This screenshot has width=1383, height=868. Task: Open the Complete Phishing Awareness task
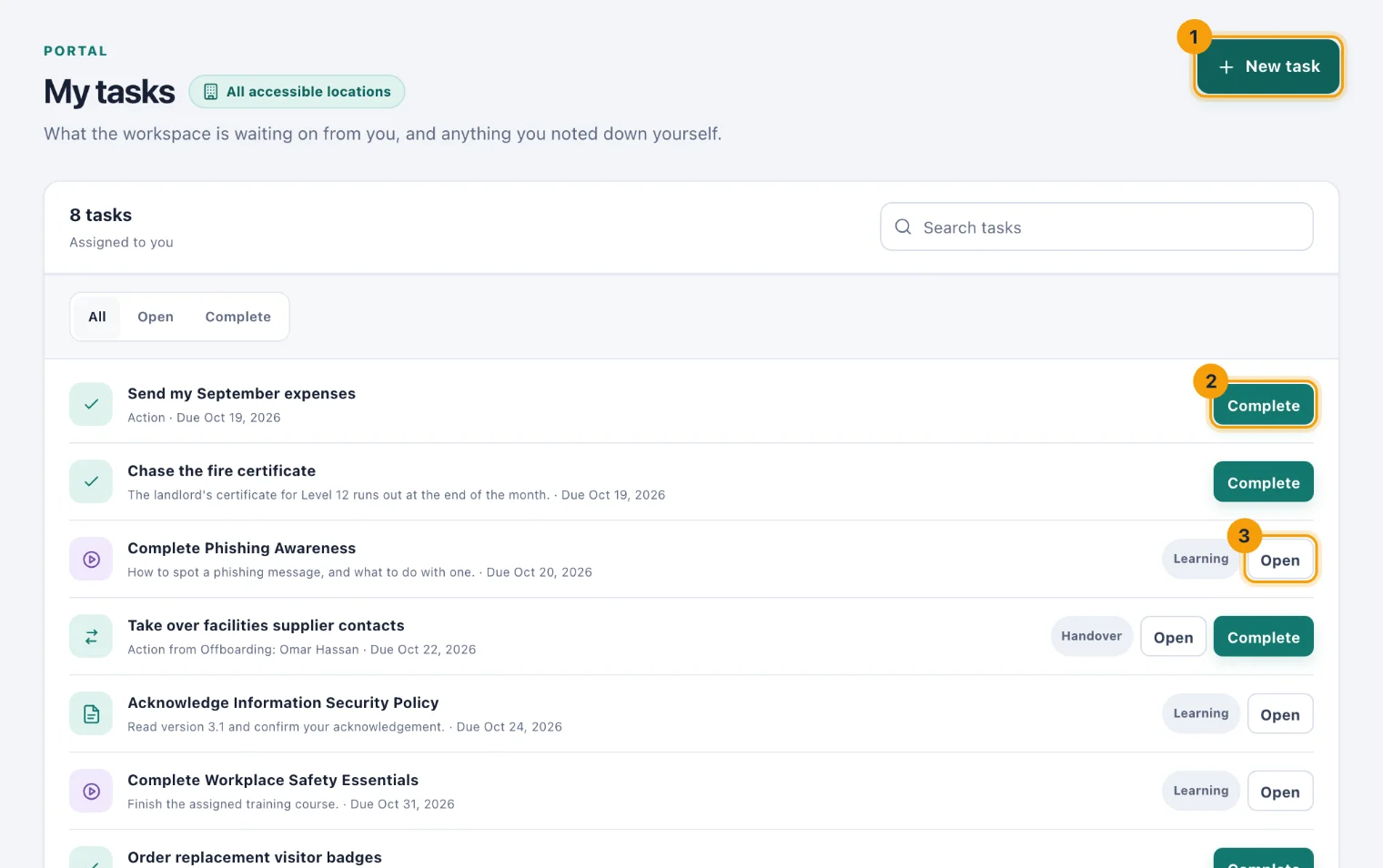coord(1279,560)
